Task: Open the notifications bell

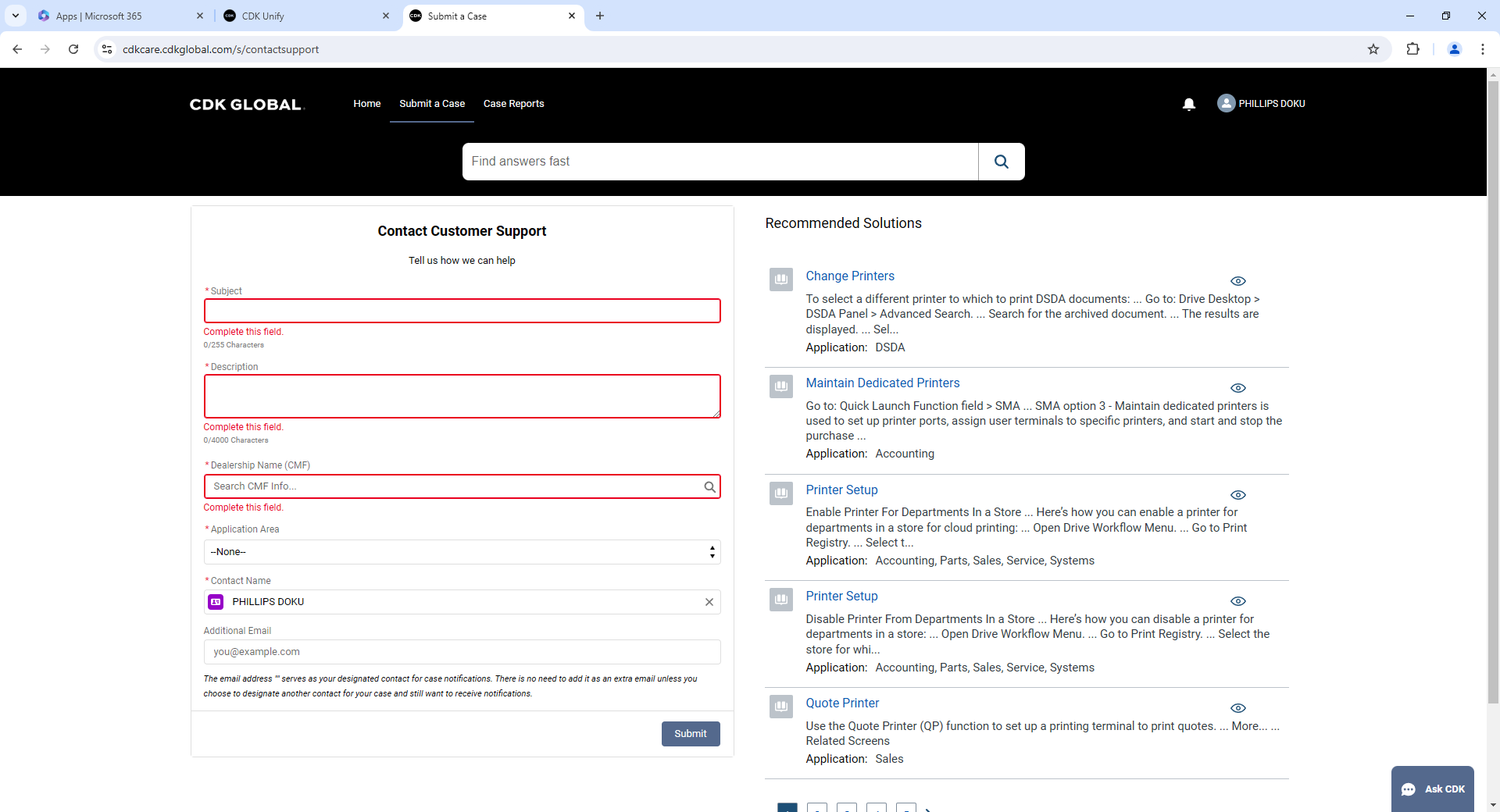Action: [x=1189, y=104]
